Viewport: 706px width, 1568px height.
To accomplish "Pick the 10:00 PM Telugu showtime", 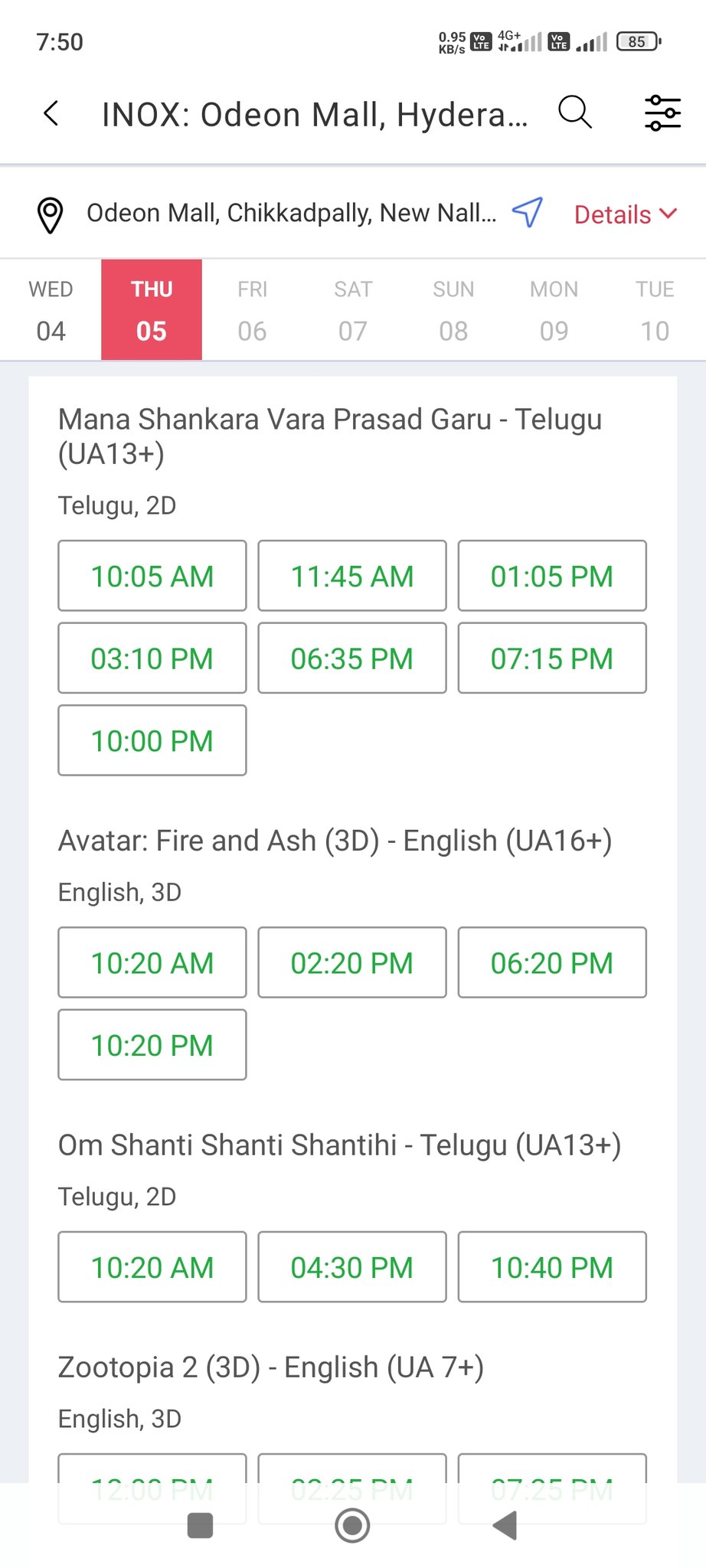I will click(x=152, y=740).
